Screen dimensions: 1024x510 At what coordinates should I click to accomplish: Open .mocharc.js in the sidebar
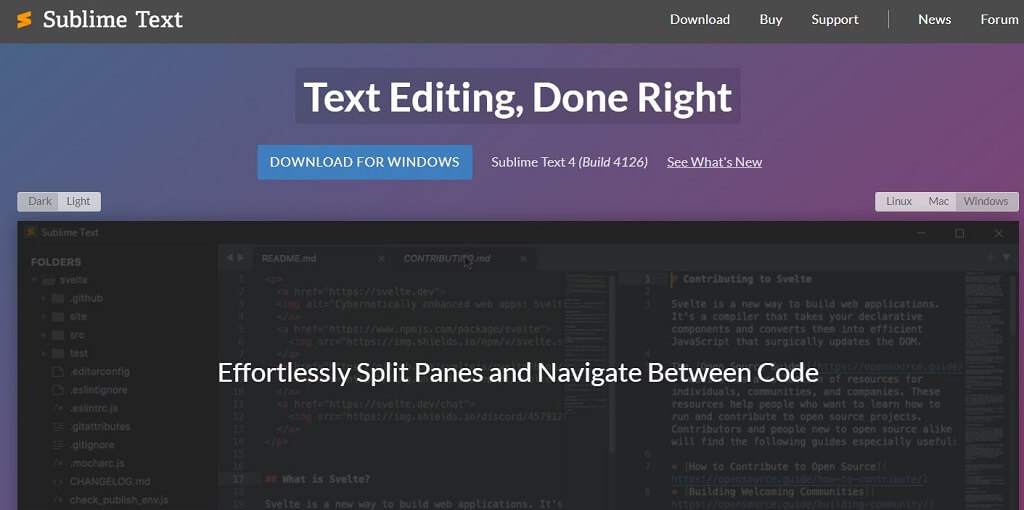(x=97, y=463)
